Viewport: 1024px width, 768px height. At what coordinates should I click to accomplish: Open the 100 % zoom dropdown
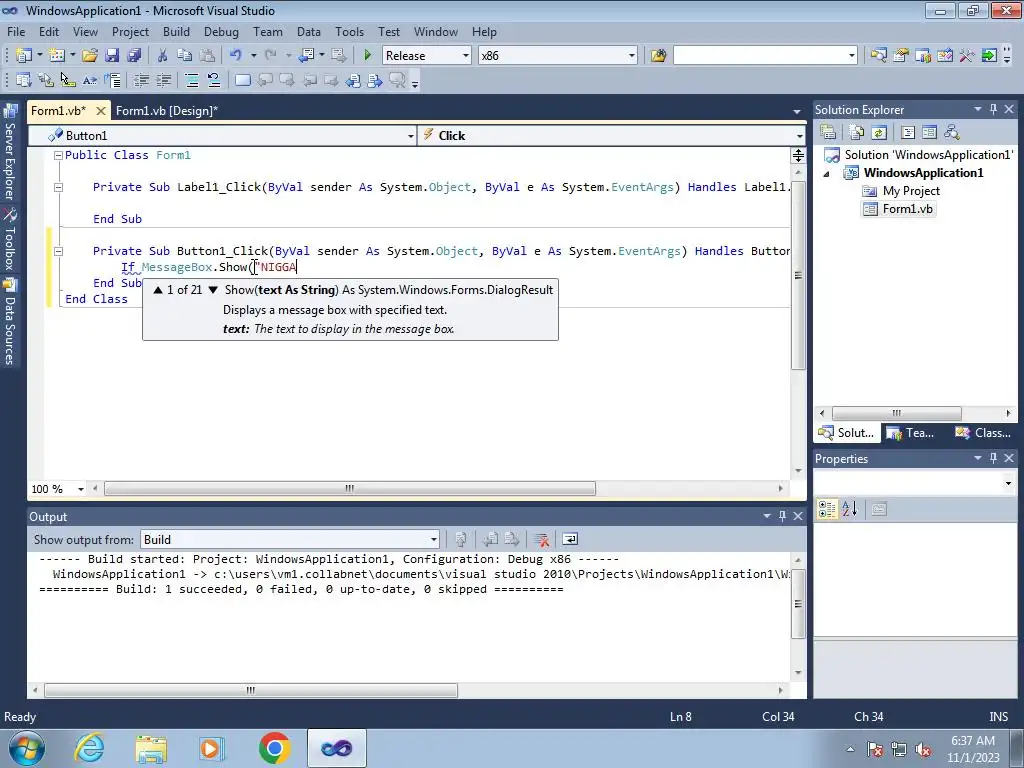[81, 489]
